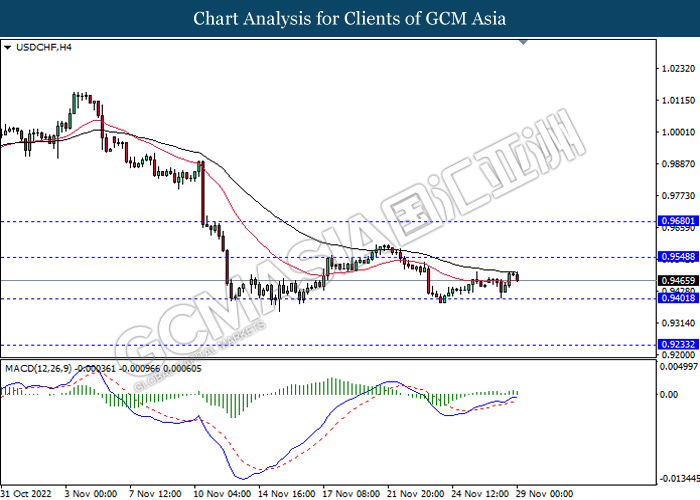
Task: Click the MACD axis 0.004997 value
Action: coord(679,367)
